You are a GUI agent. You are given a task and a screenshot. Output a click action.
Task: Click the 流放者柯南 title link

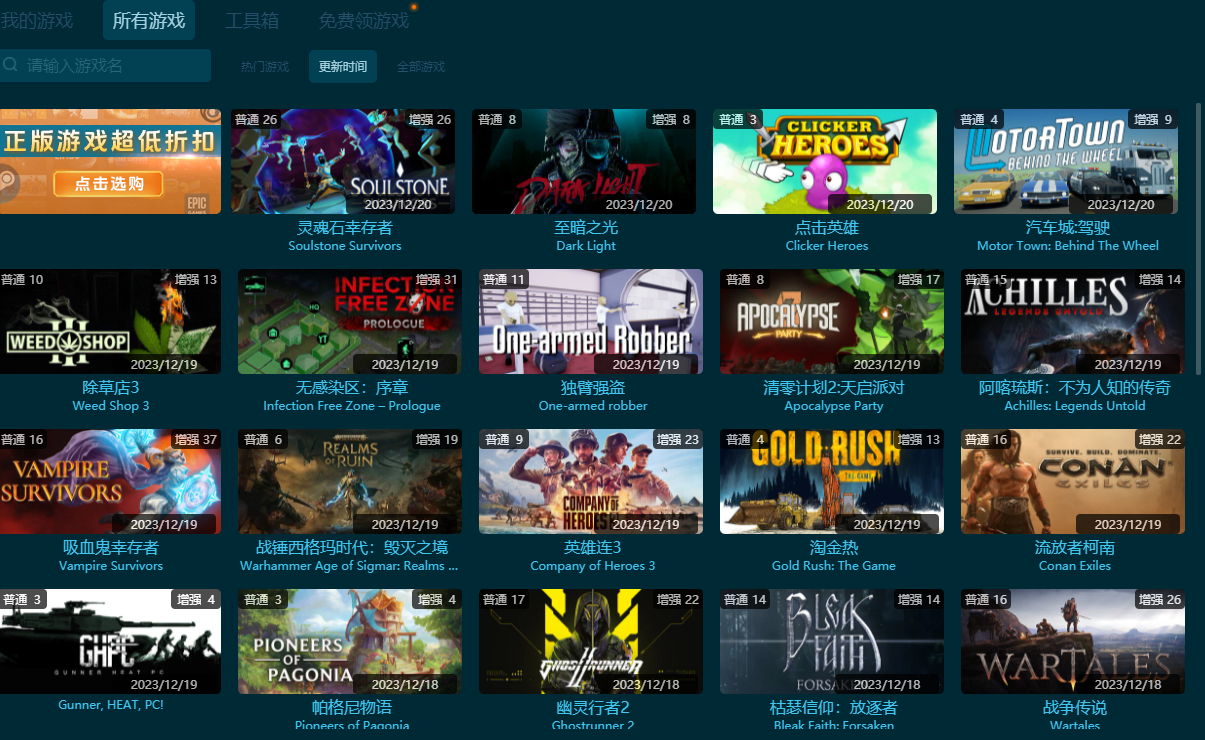point(1075,548)
